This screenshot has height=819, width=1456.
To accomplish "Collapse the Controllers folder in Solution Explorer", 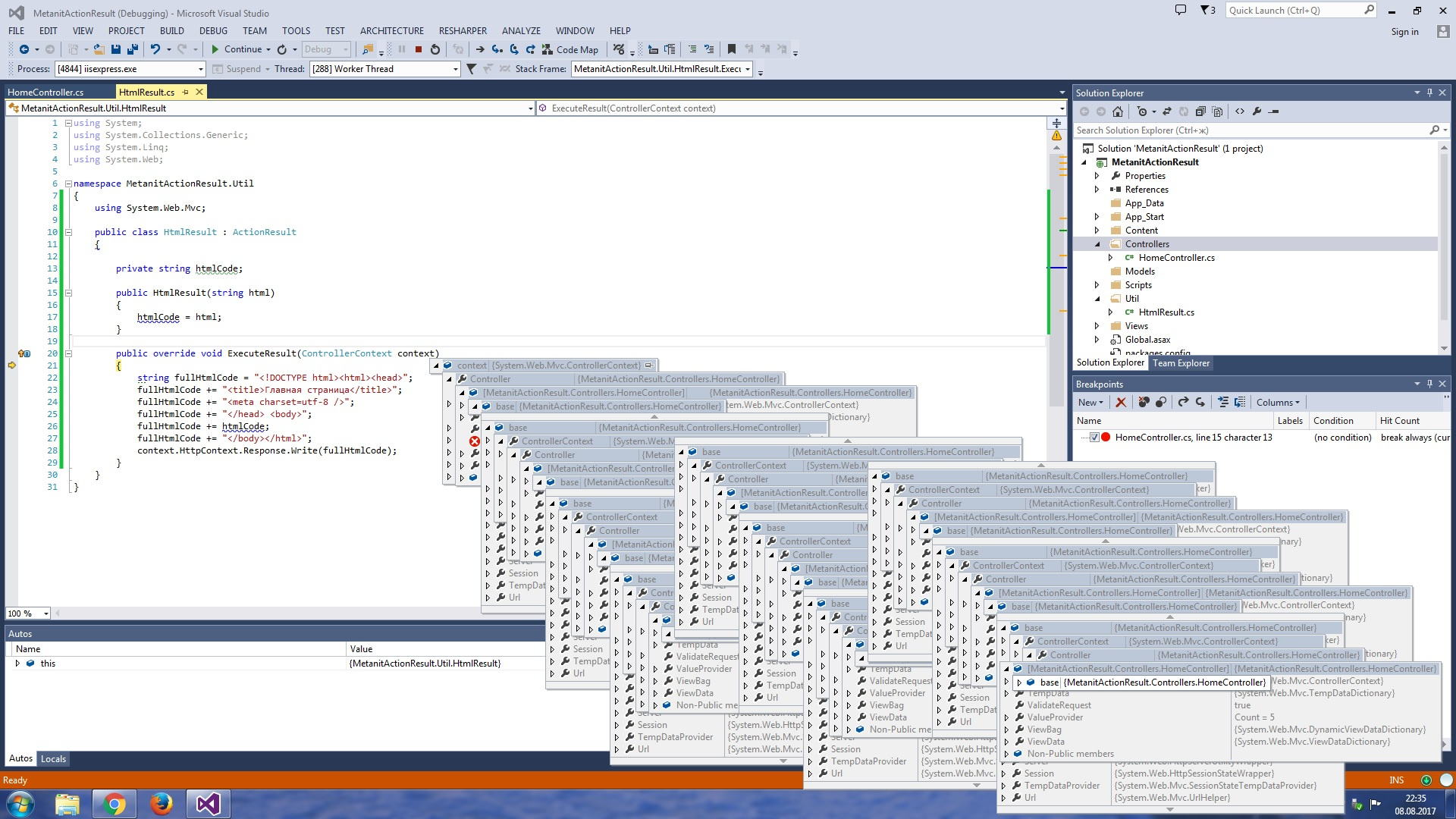I will pos(1097,244).
